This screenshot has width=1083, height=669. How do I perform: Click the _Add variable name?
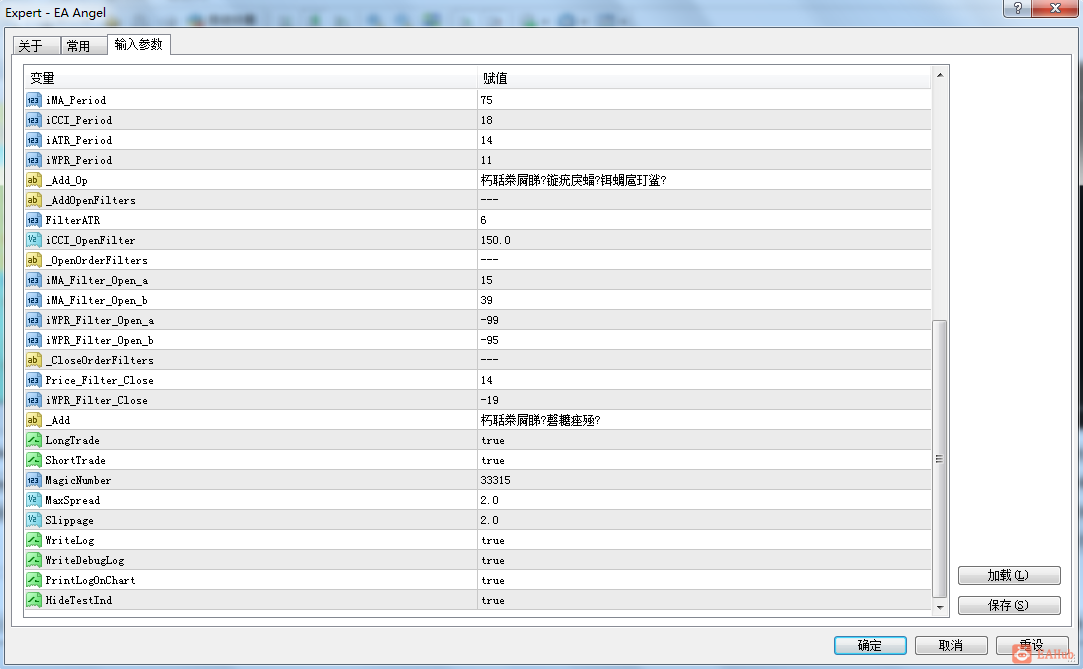pyautogui.click(x=58, y=420)
